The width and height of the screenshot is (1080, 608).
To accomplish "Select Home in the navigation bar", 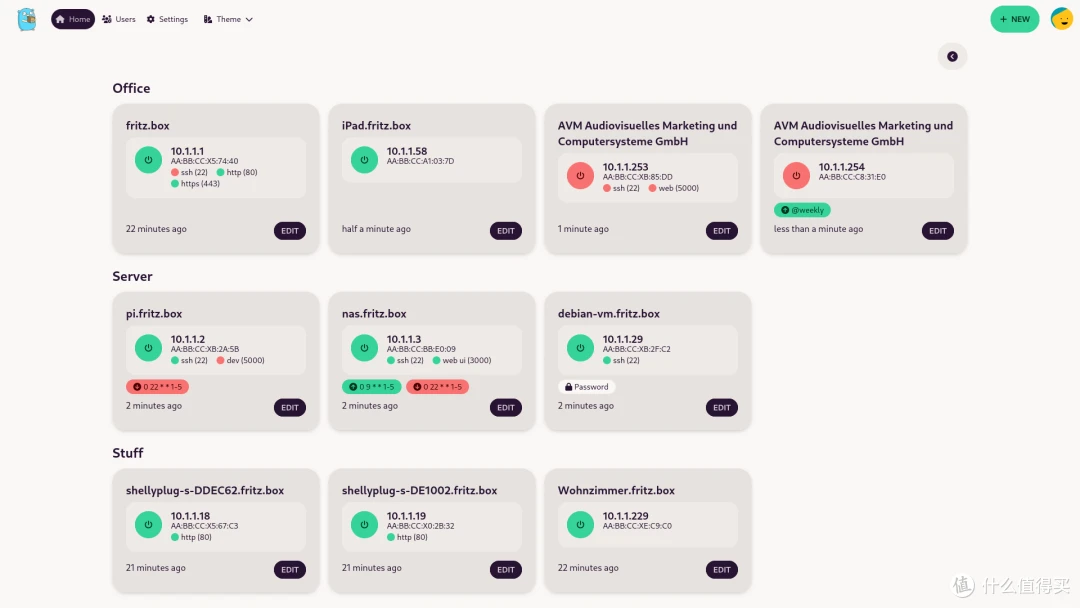I will [x=72, y=18].
